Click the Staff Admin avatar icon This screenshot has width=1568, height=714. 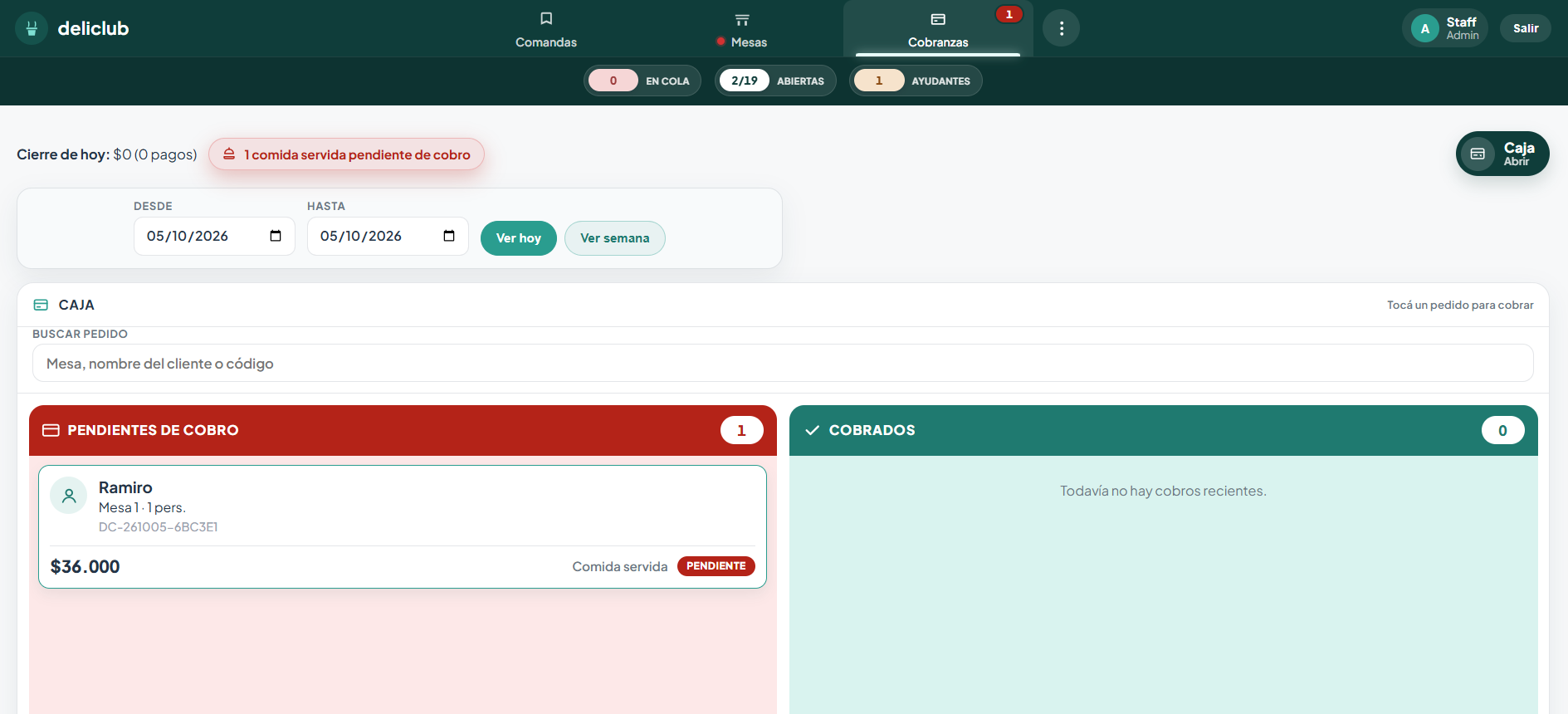click(1425, 28)
